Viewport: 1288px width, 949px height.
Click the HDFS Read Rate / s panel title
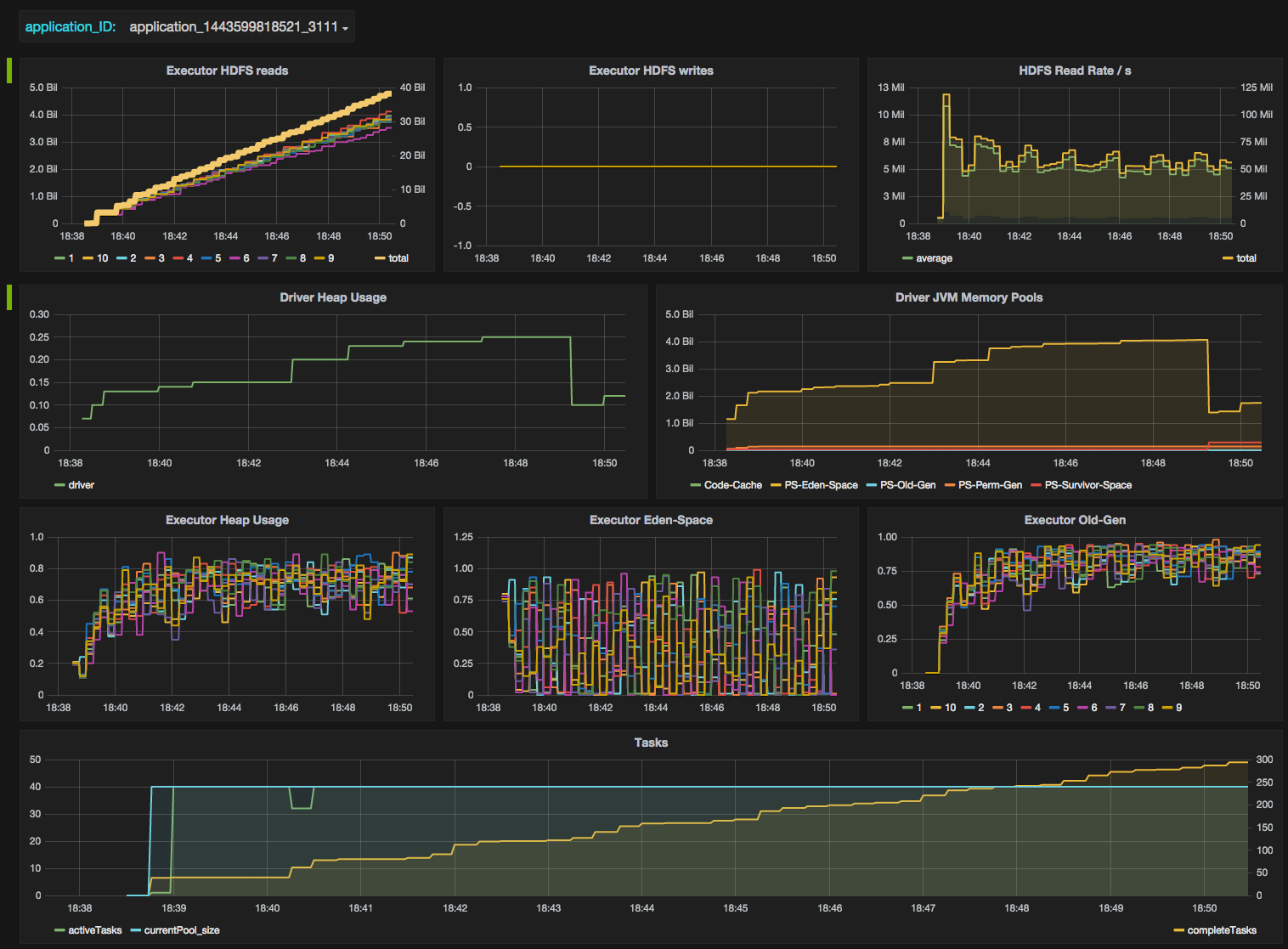pos(1075,71)
